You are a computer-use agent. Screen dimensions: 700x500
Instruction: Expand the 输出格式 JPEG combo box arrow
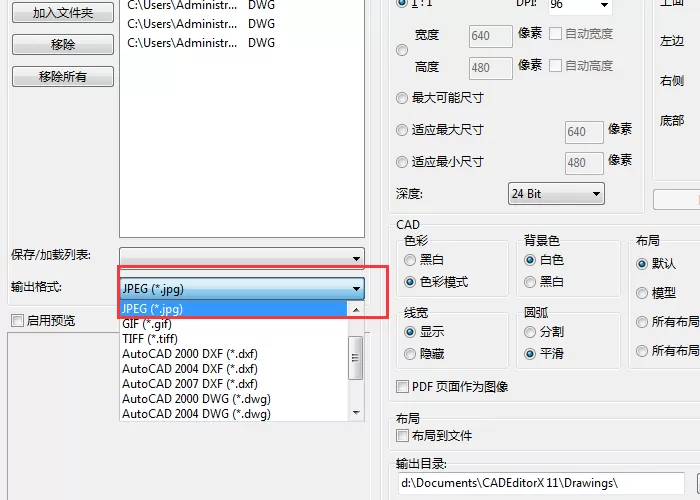coord(356,289)
